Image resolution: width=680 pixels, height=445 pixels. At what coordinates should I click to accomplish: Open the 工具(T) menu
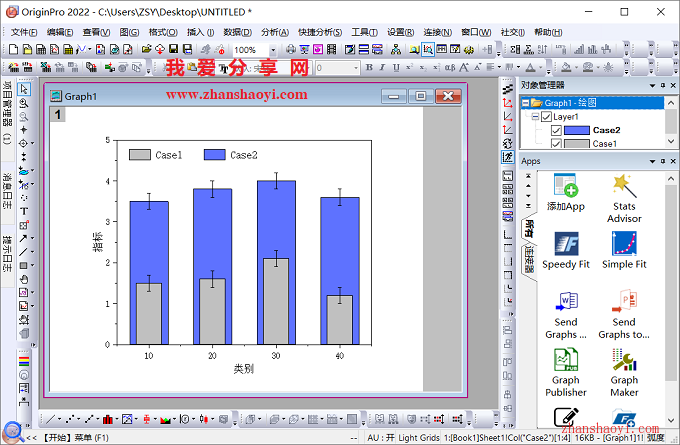click(x=364, y=33)
